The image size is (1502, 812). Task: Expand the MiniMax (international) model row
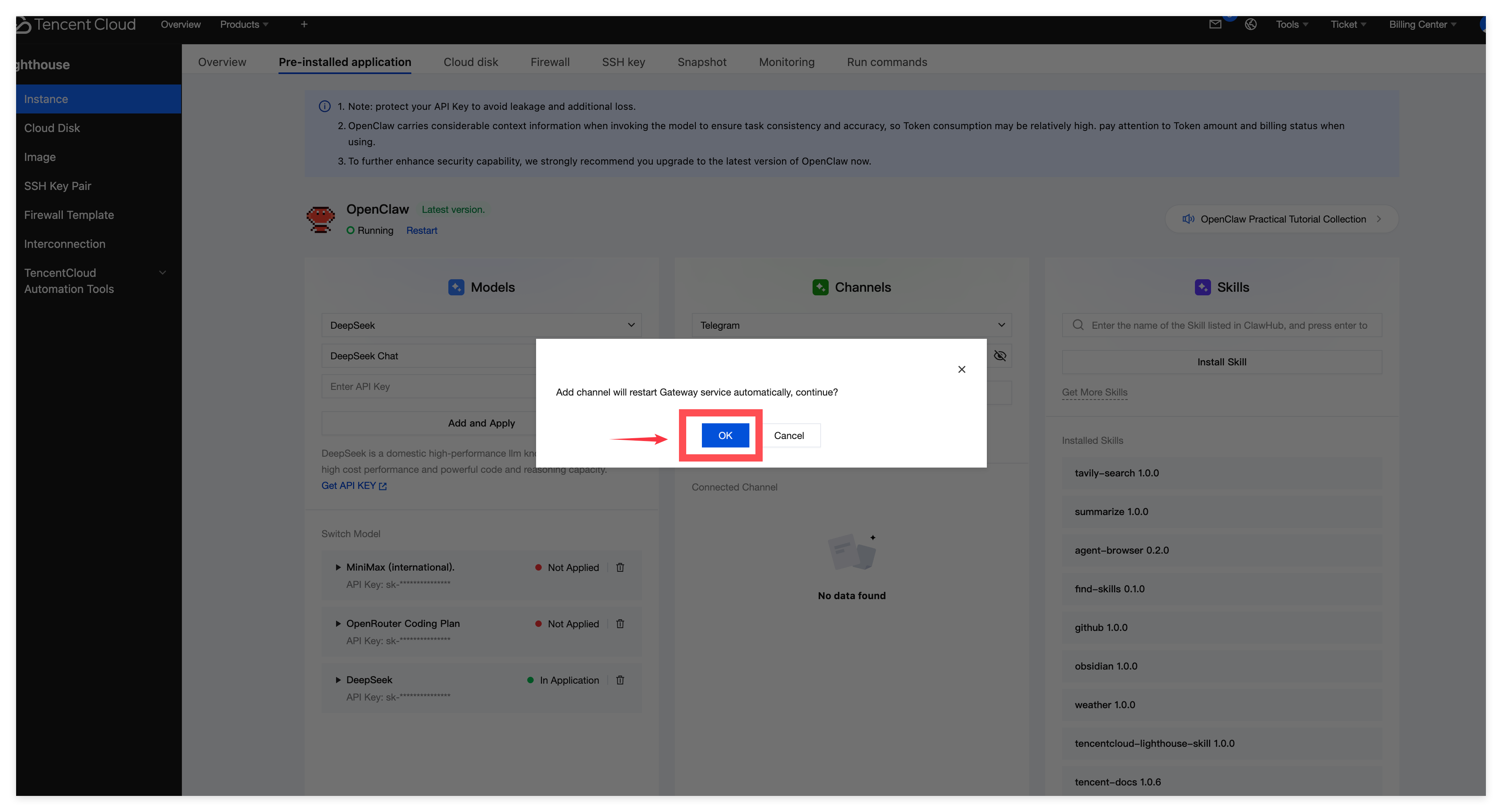(338, 567)
